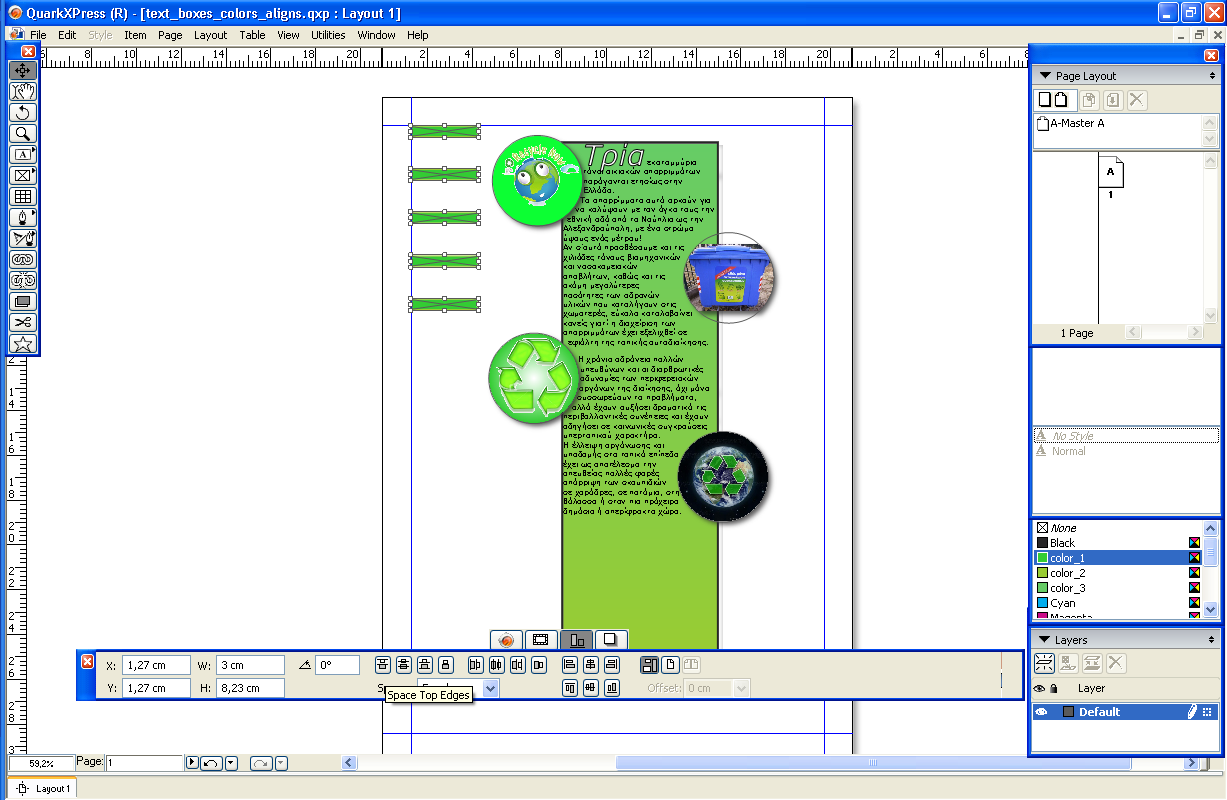Select page 1 thumbnail in Page Layout
1227x800 pixels.
coord(1110,172)
